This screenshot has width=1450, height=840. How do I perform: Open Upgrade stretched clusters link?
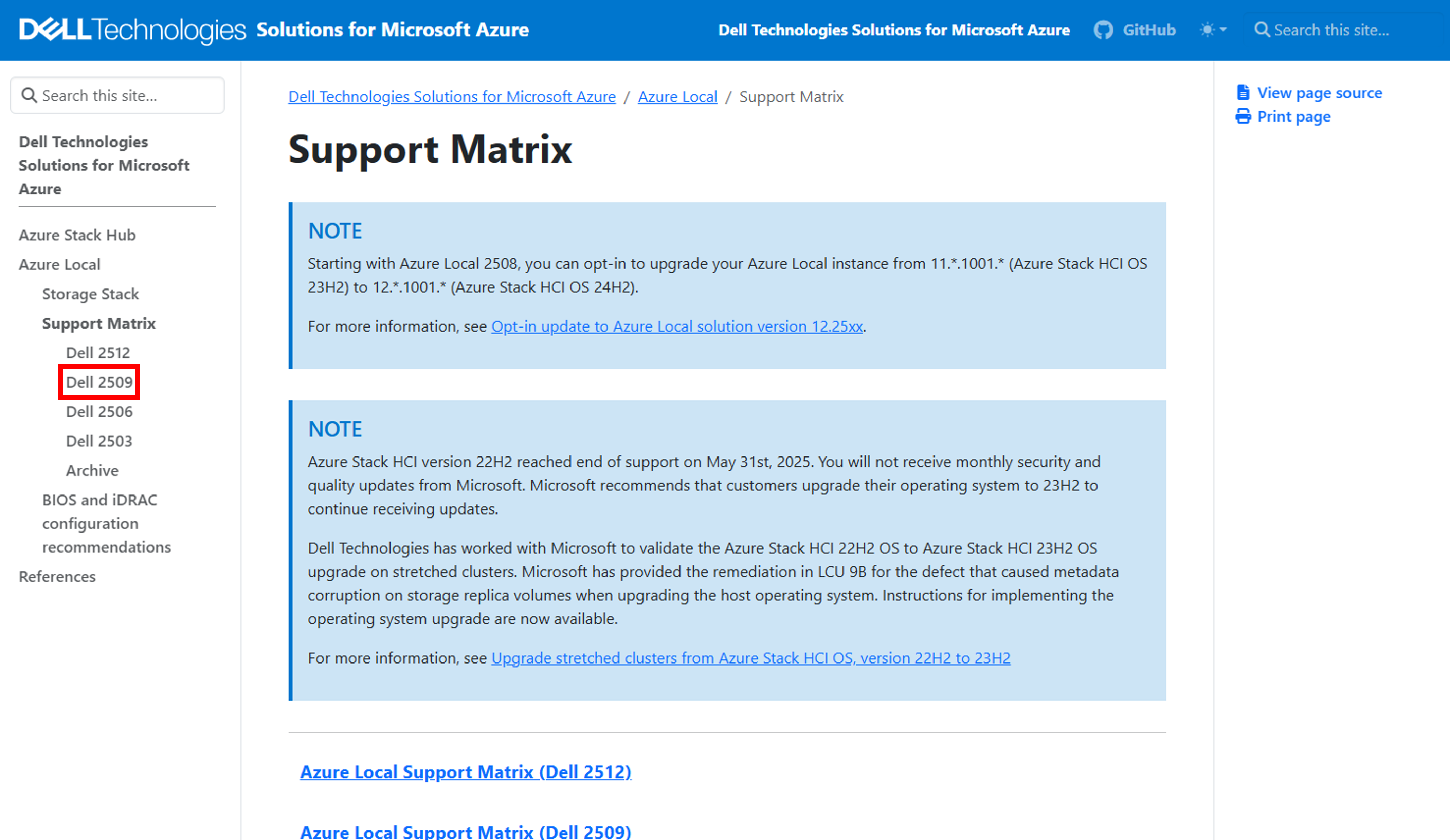[750, 658]
